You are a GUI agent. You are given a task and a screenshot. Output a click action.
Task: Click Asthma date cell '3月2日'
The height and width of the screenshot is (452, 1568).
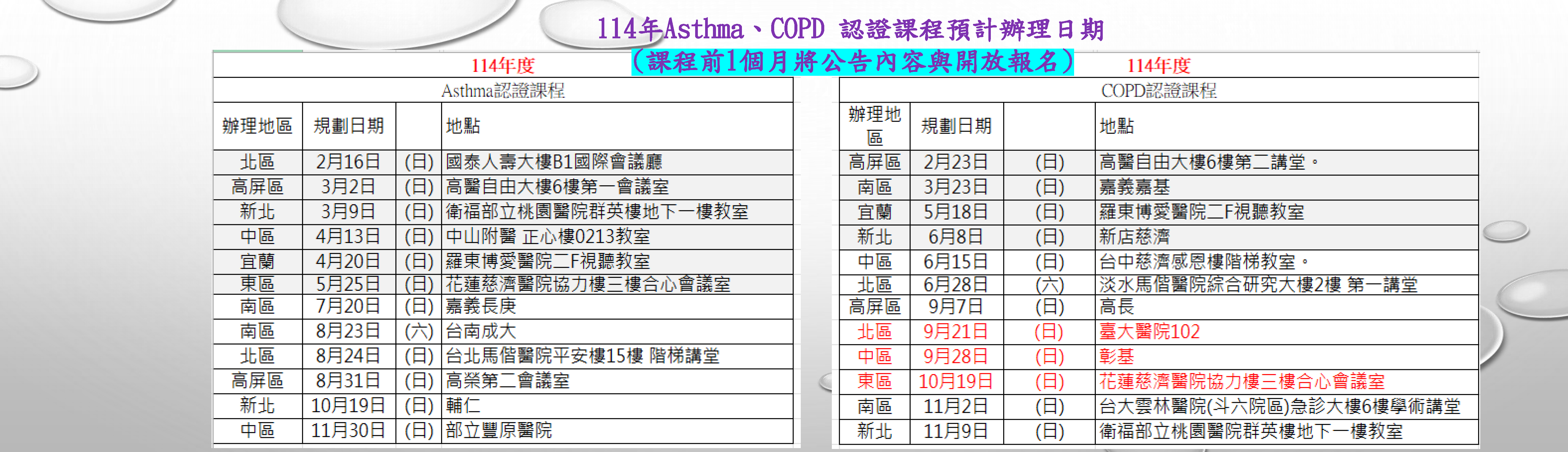pyautogui.click(x=348, y=186)
